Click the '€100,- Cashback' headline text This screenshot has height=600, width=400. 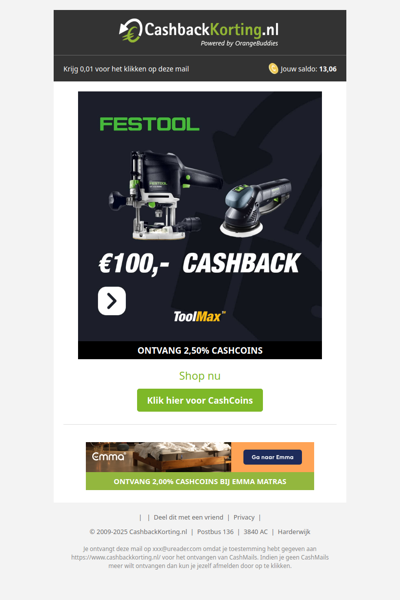(199, 264)
